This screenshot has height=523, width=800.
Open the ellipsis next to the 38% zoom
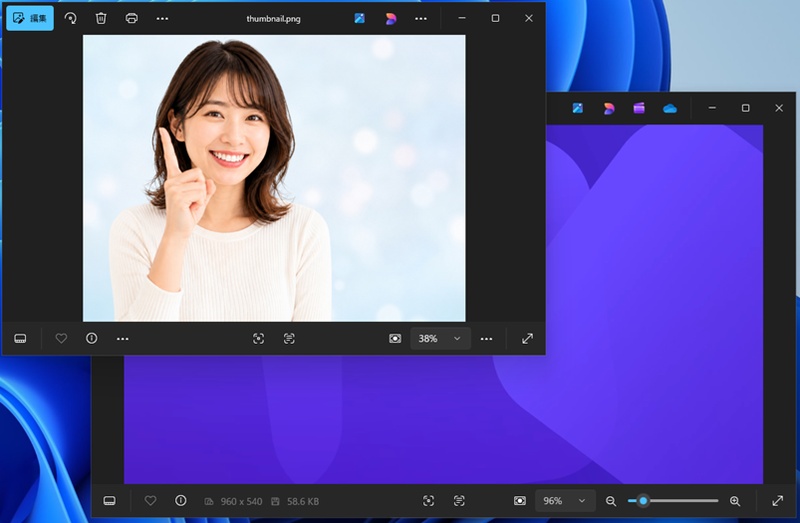tap(487, 338)
